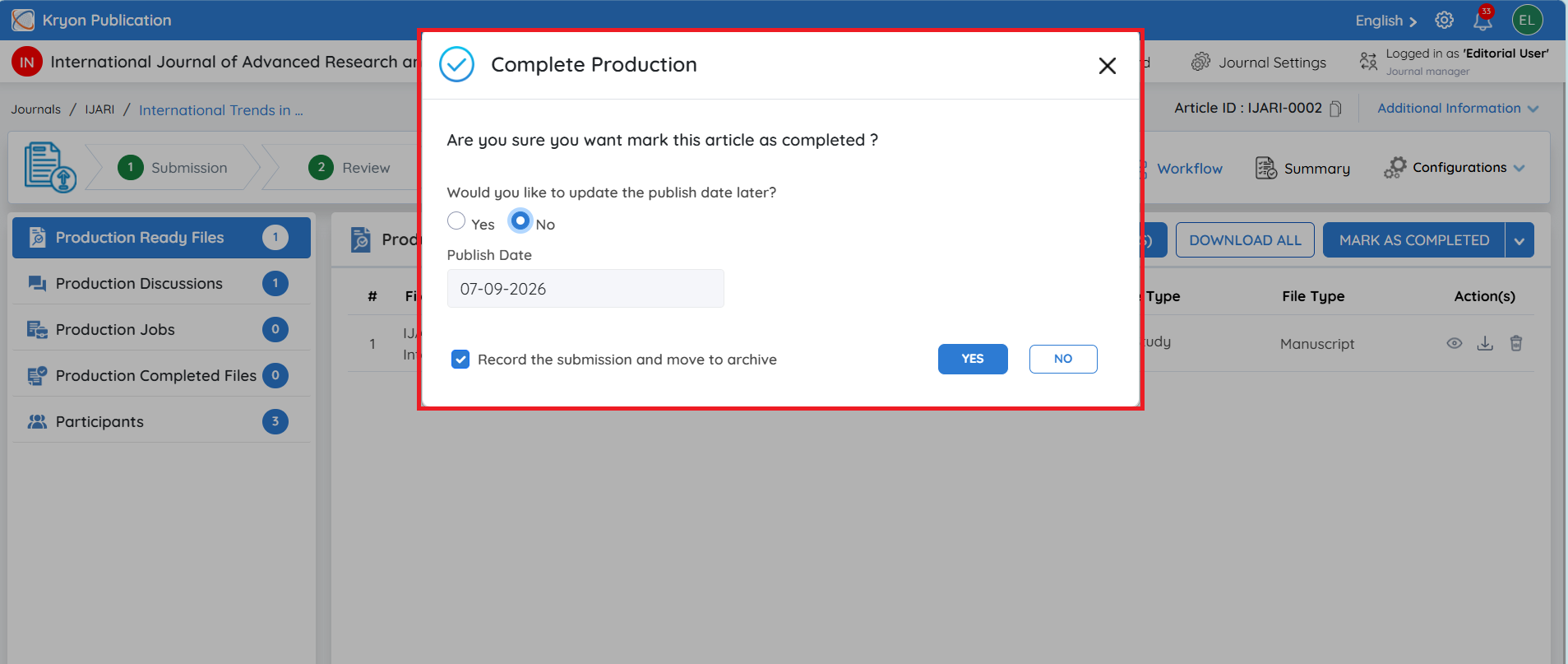Image resolution: width=1568 pixels, height=664 pixels.
Task: Go to the Submission stage step
Action: (173, 168)
